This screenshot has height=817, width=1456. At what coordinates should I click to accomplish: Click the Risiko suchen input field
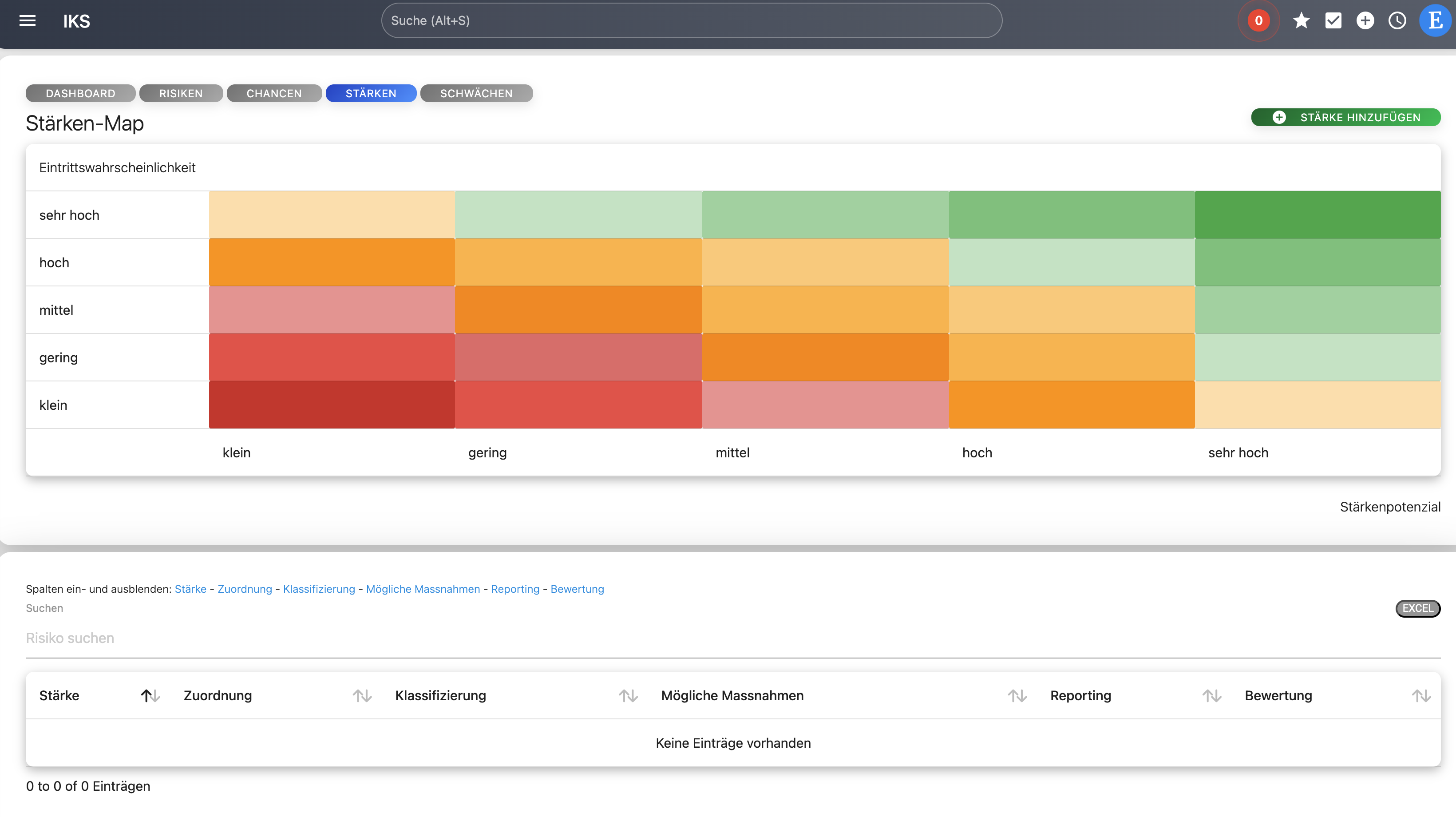(226, 638)
